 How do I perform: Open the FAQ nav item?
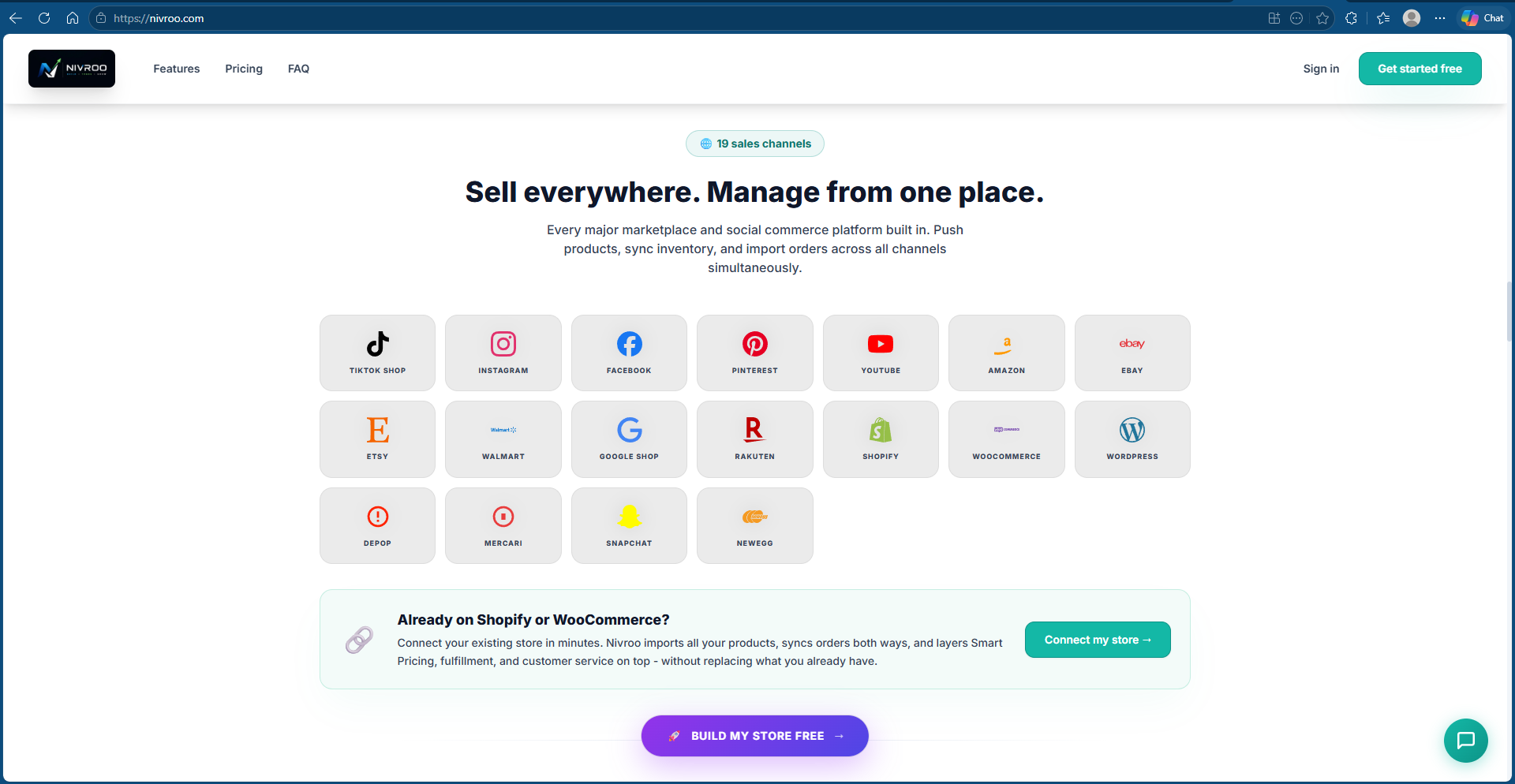pos(298,69)
